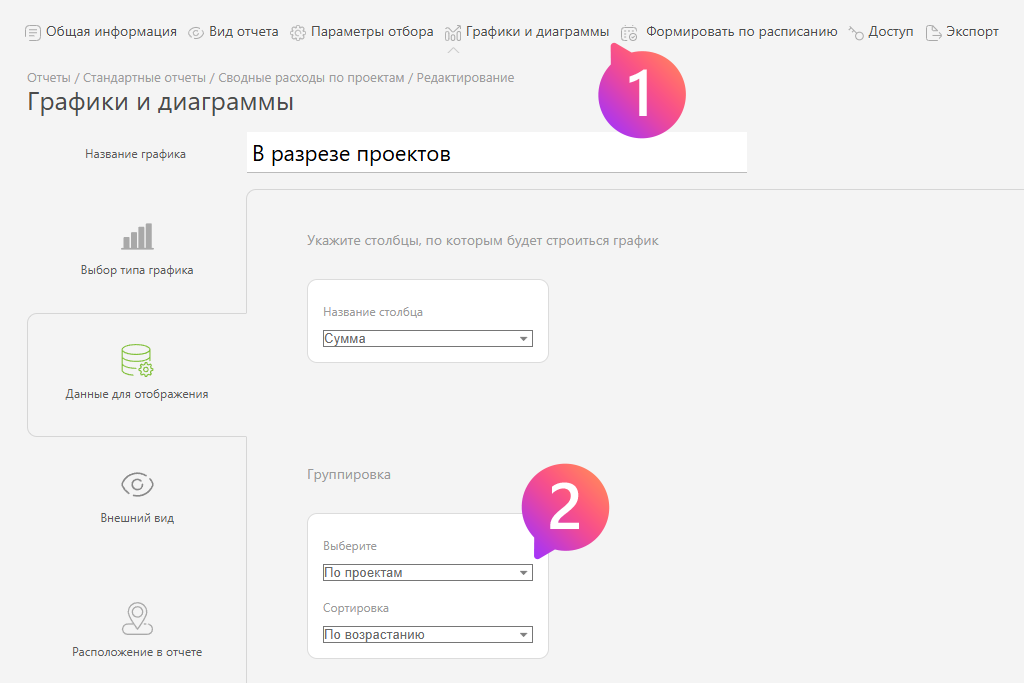Click the Сводные расходы по проектам breadcrumb
1024x683 pixels.
point(311,78)
